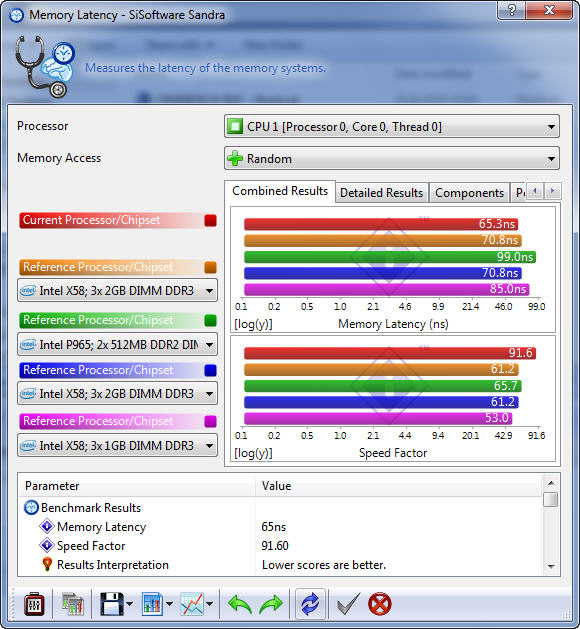This screenshot has width=580, height=629.
Task: Click the green back arrow
Action: 240,605
